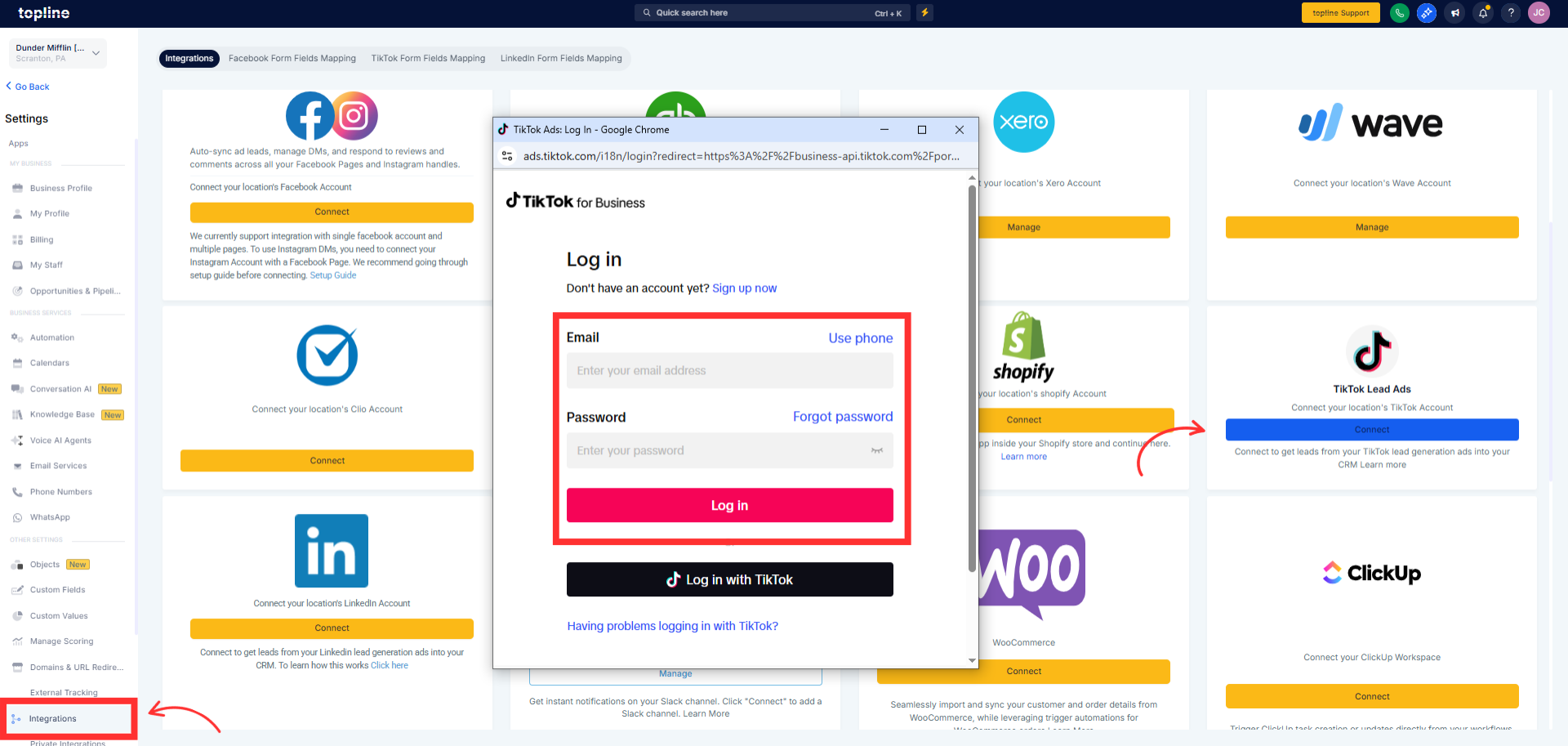Open the megaphone announcements icon

pos(1455,13)
